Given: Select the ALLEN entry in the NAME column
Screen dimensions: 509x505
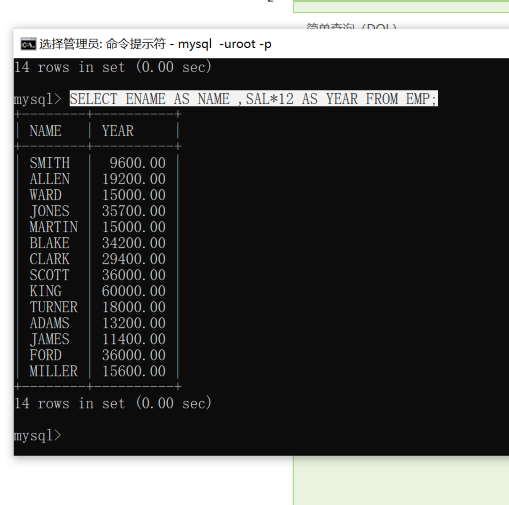Looking at the screenshot, I should pos(50,179).
